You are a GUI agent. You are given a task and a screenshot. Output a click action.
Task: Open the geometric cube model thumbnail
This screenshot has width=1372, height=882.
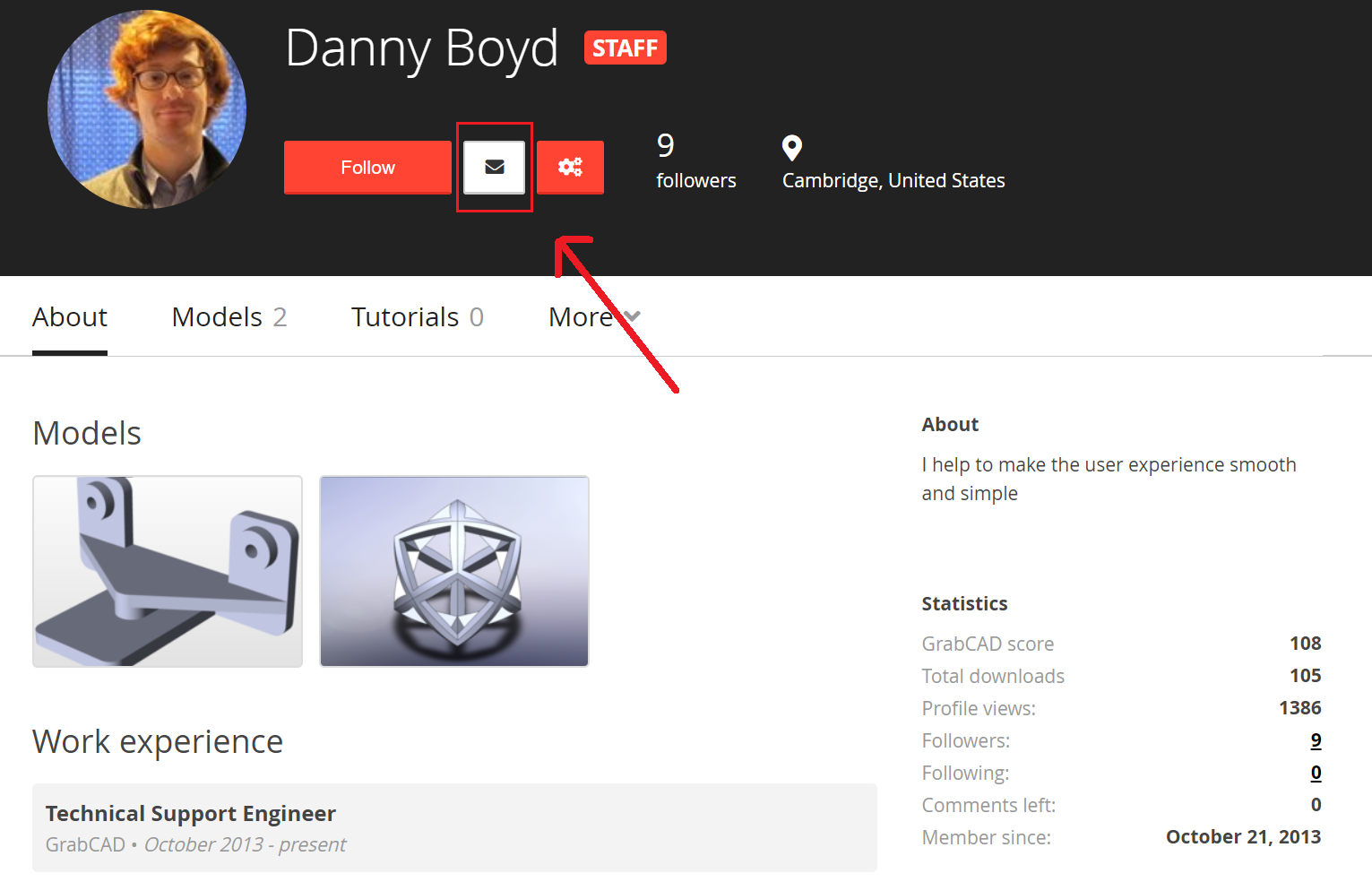(454, 571)
